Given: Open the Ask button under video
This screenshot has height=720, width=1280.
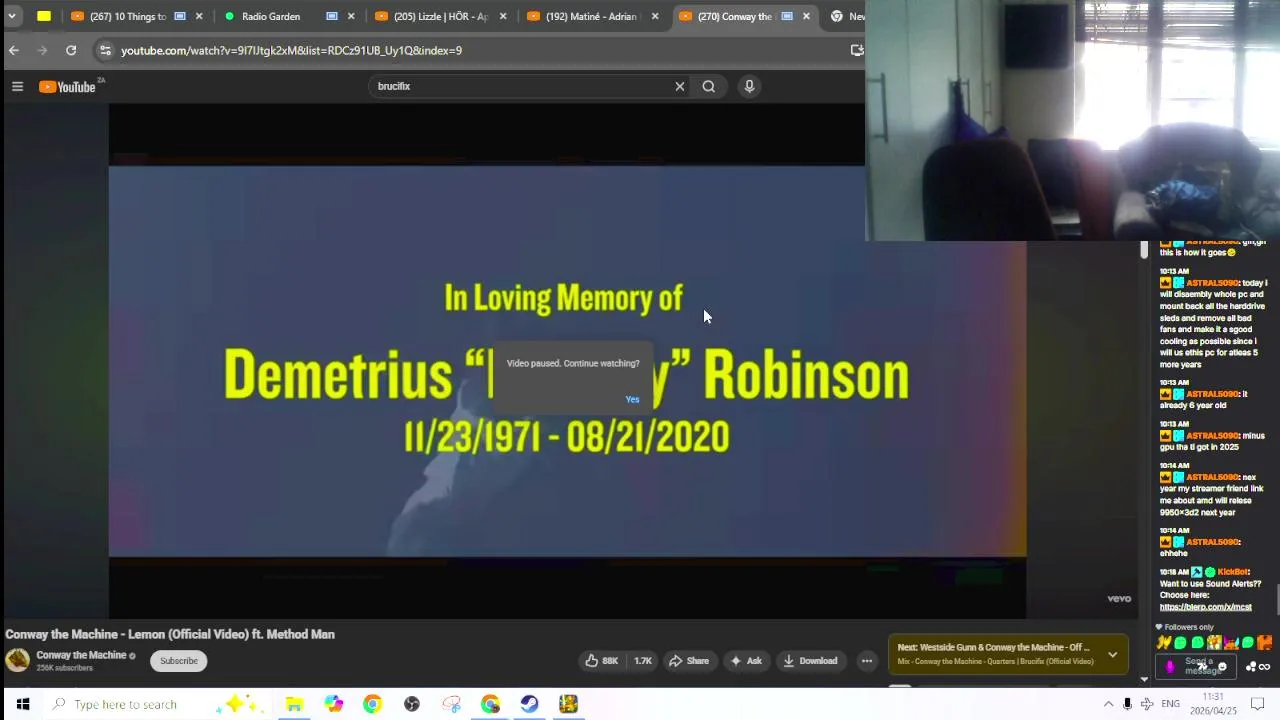Looking at the screenshot, I should coord(745,660).
